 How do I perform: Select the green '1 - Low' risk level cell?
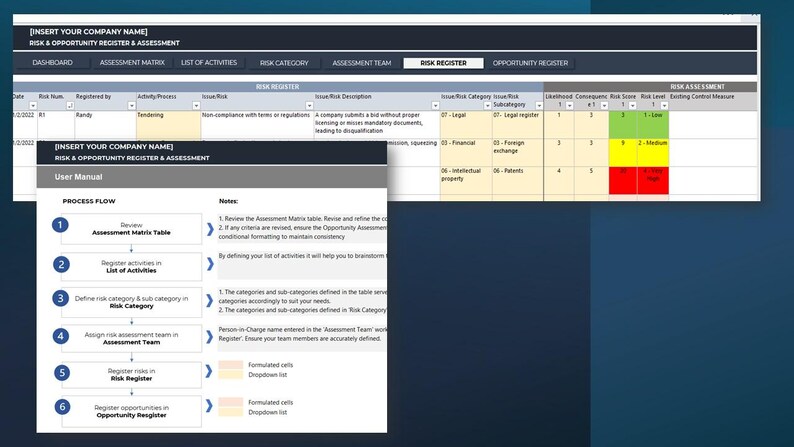[x=653, y=125]
